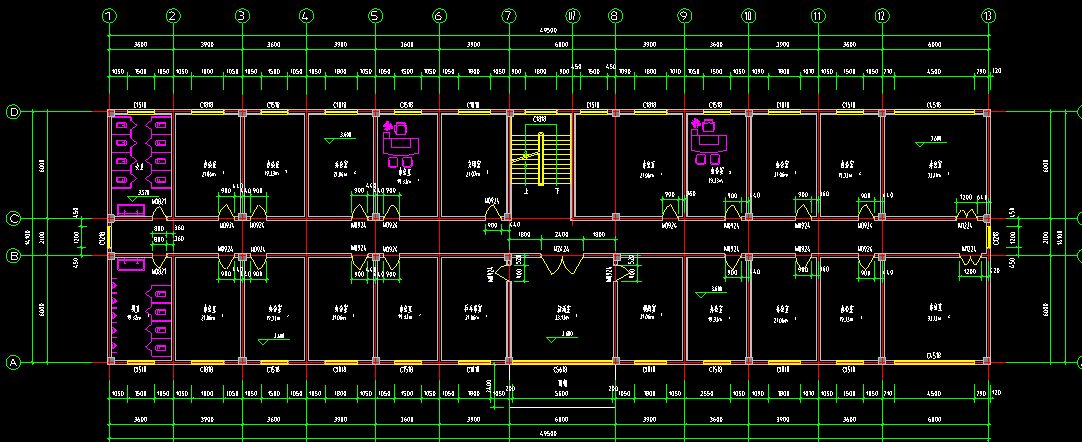Pick the magenta desk furniture near axis 5
The height and width of the screenshot is (442, 1082).
[401, 144]
